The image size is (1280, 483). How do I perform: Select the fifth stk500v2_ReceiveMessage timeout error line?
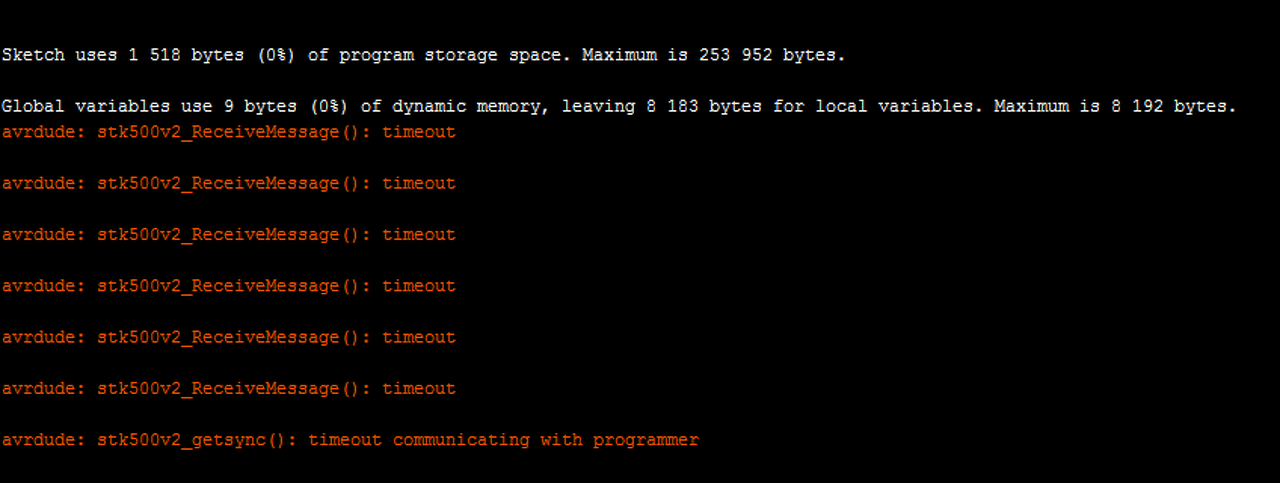228,338
